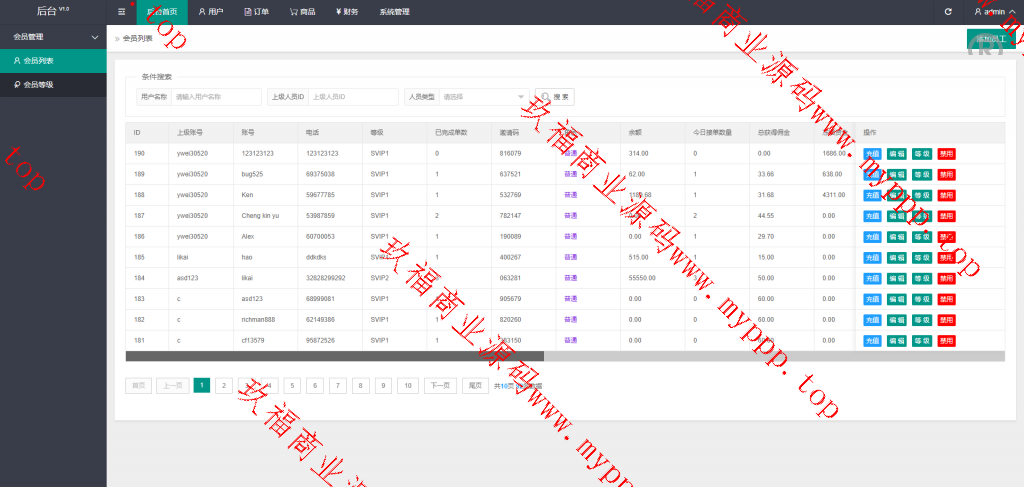Click the 搜索 search button
1024x487 pixels.
pos(554,97)
